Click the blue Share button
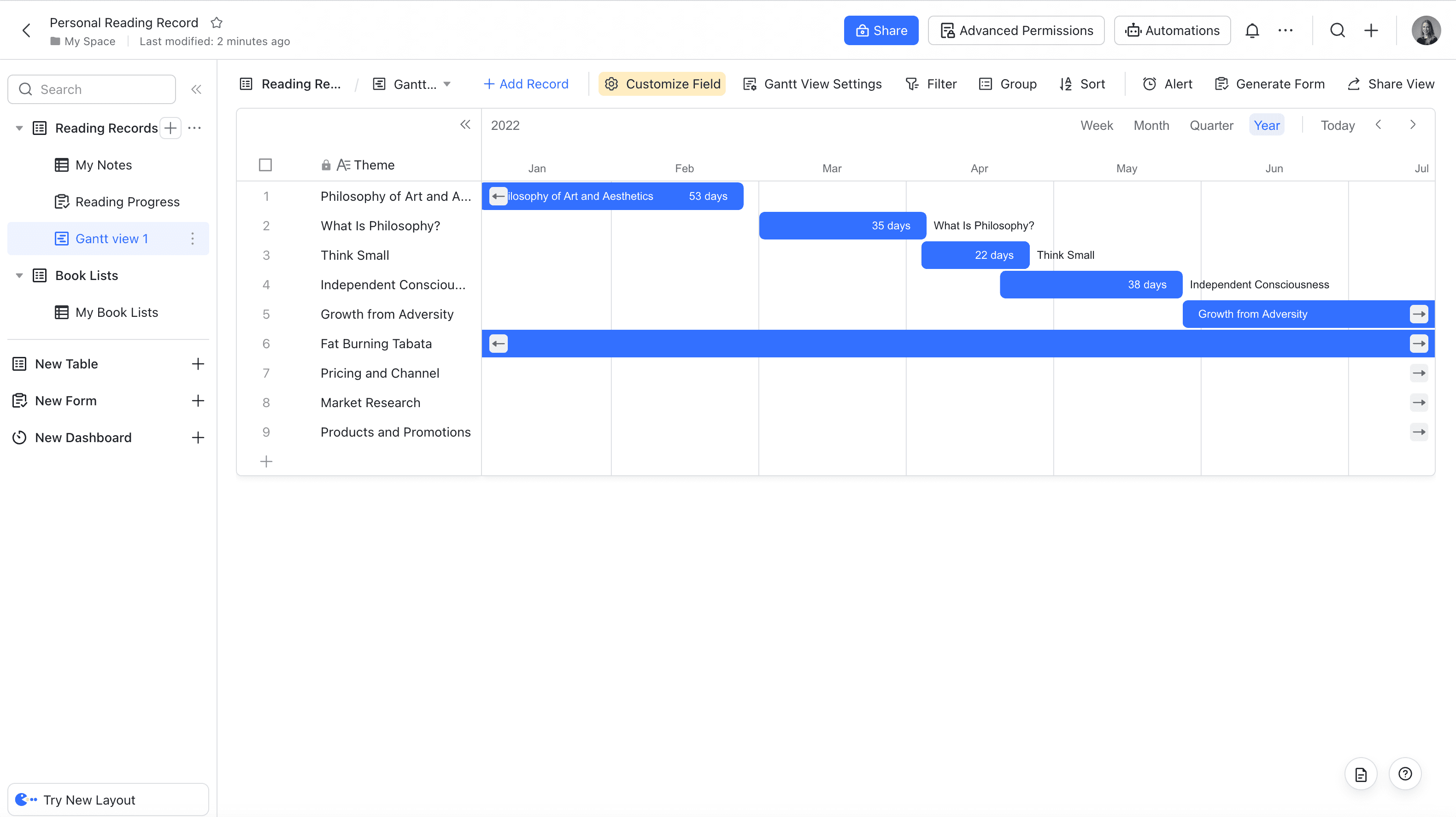Screen dimensions: 1456x817 pos(881,30)
